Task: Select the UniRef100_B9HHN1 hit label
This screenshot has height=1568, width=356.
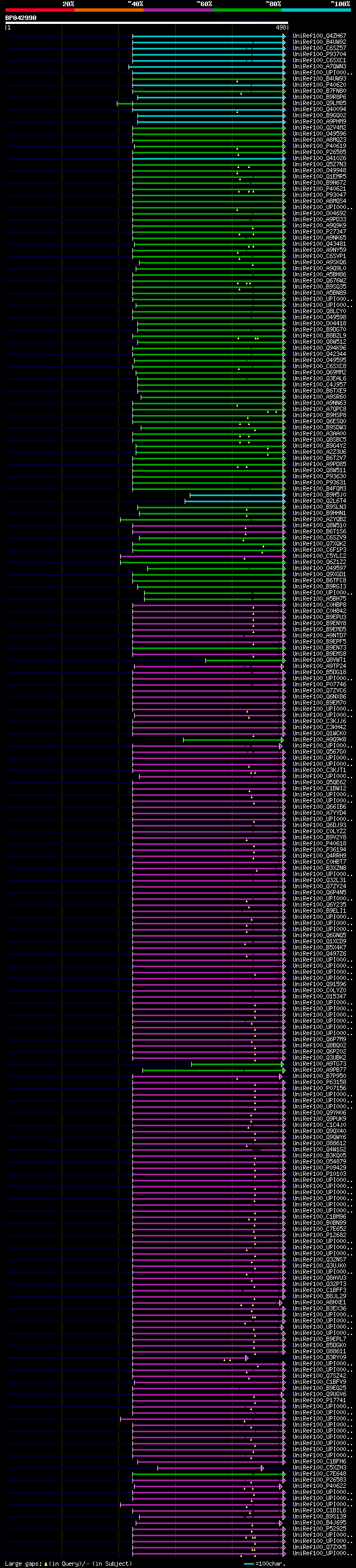Action: tap(319, 513)
